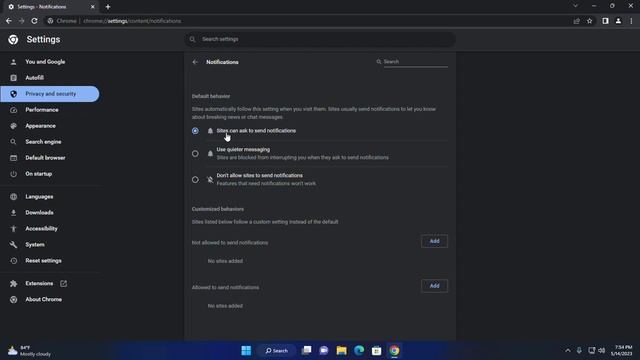Viewport: 640px width, 360px height.
Task: Open Task View from the taskbar
Action: 306,351
